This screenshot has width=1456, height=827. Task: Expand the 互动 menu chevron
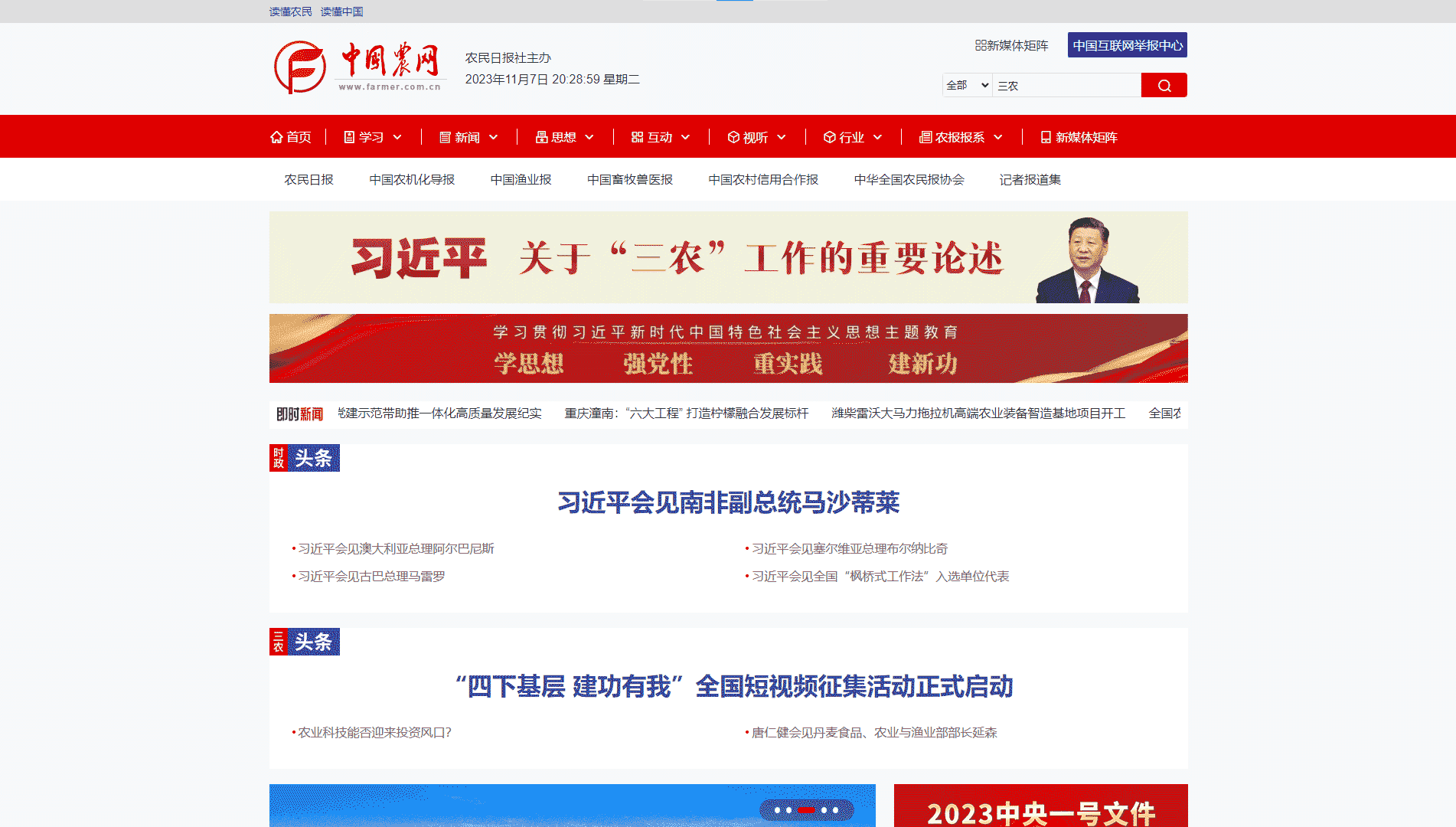coord(686,137)
